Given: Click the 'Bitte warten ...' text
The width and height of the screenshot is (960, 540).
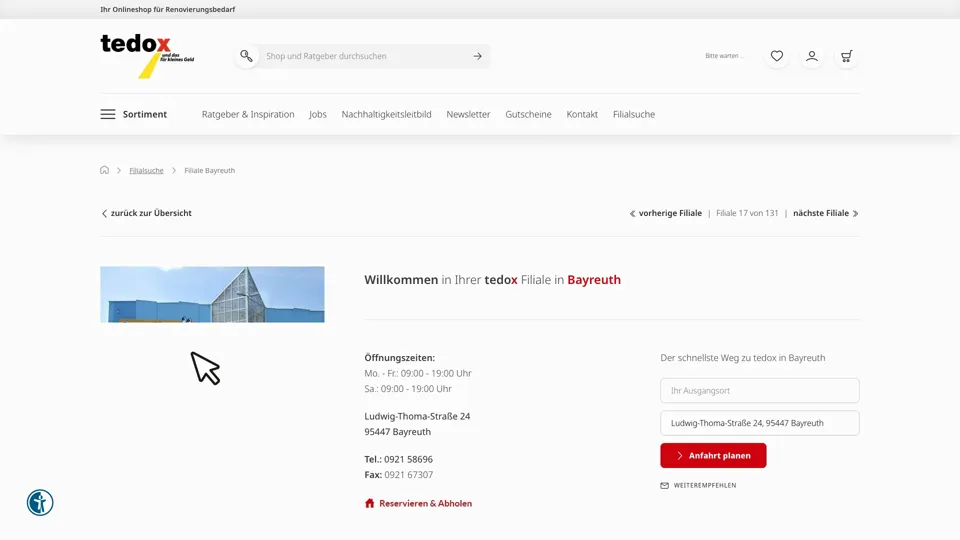Looking at the screenshot, I should pos(724,56).
